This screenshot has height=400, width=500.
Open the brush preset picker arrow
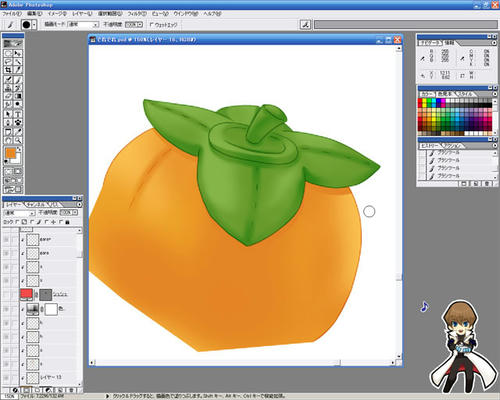coord(34,25)
